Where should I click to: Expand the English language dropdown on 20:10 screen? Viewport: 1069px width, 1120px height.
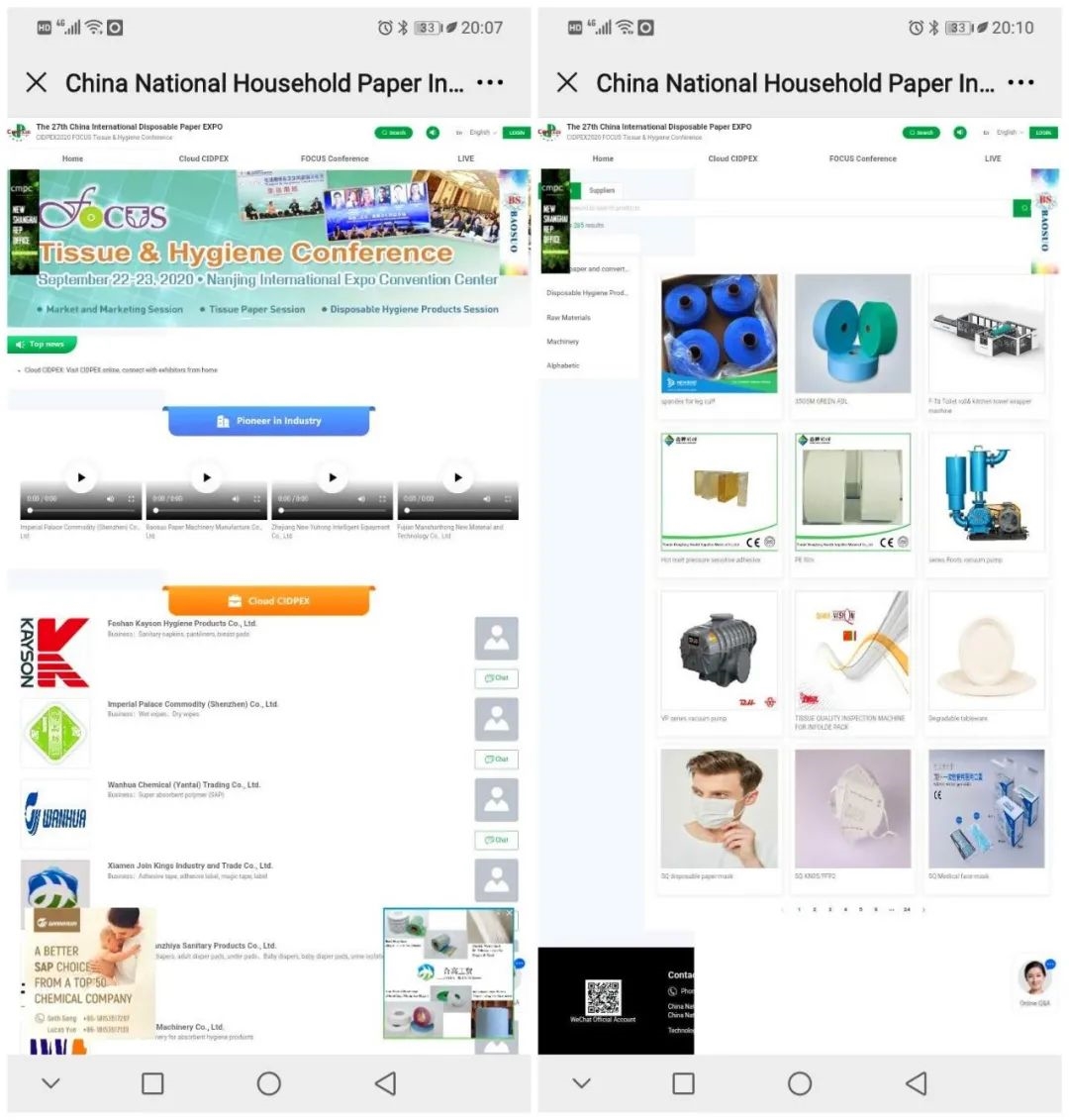tap(1009, 132)
